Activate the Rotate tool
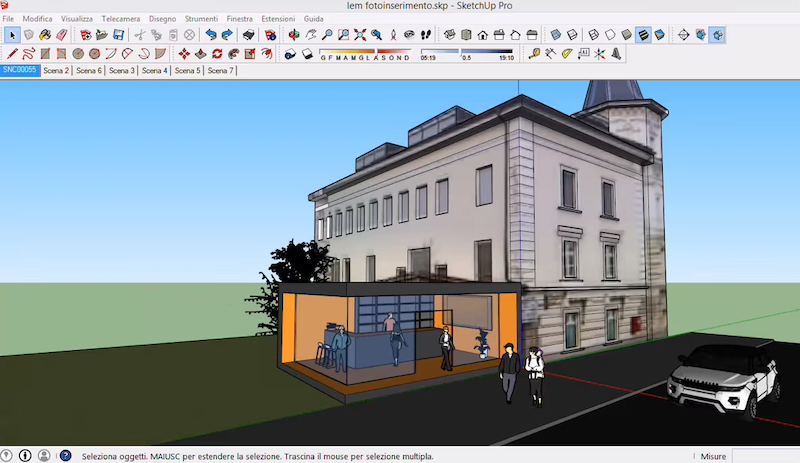The height and width of the screenshot is (463, 800). pos(217,53)
